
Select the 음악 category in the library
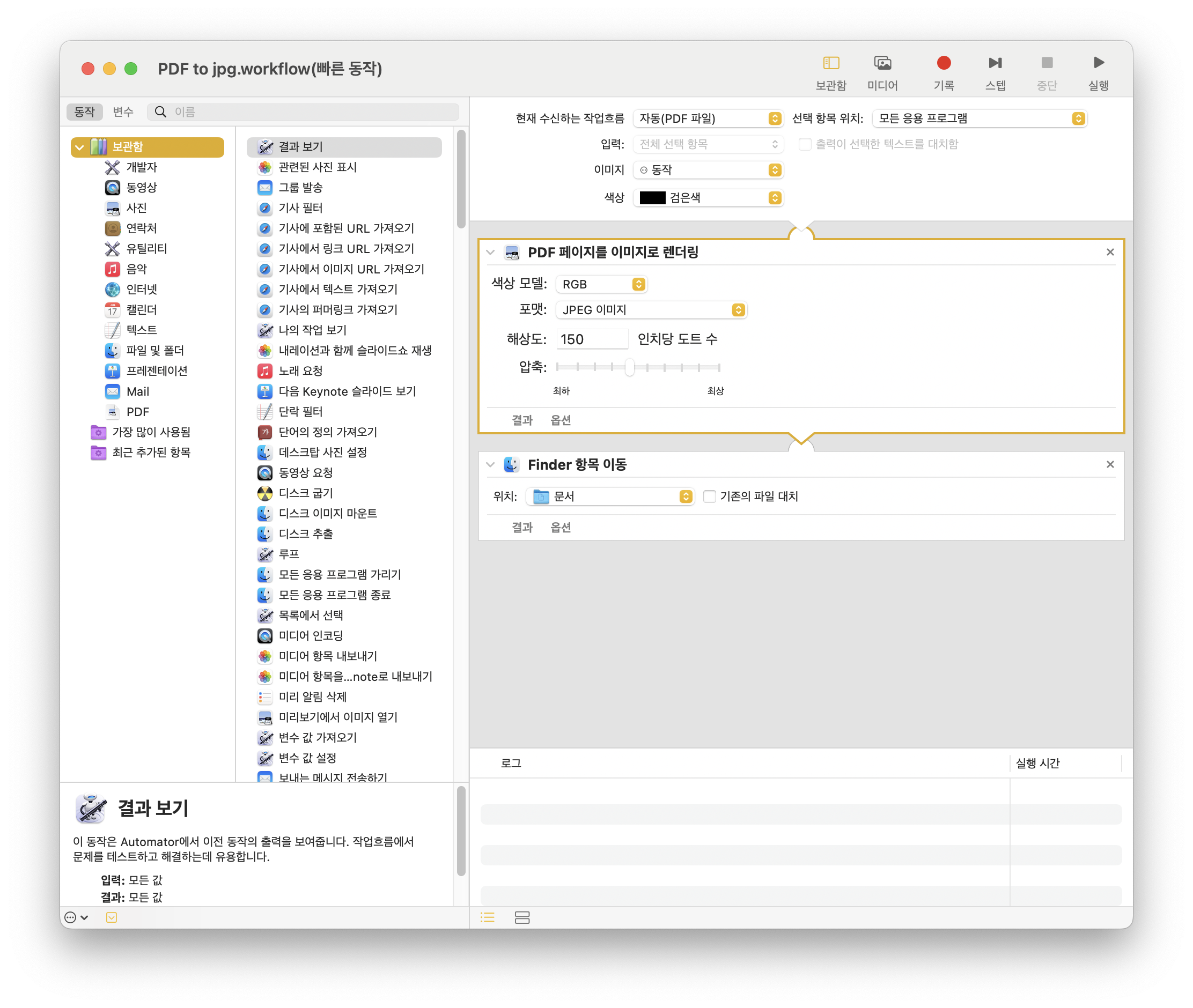[137, 269]
